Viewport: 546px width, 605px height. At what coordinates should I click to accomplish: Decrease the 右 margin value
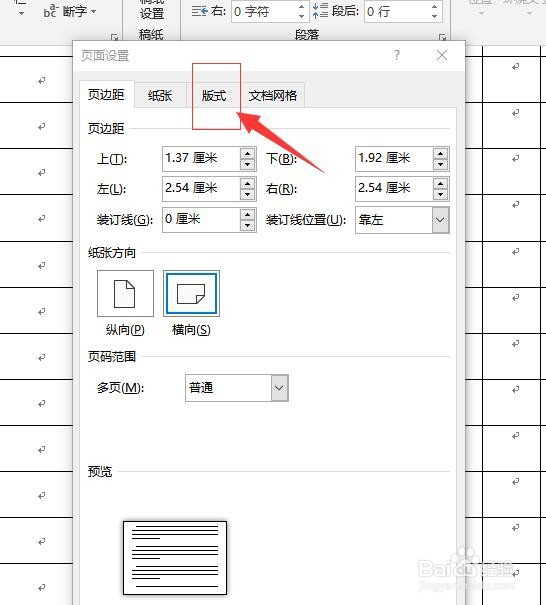(440, 194)
